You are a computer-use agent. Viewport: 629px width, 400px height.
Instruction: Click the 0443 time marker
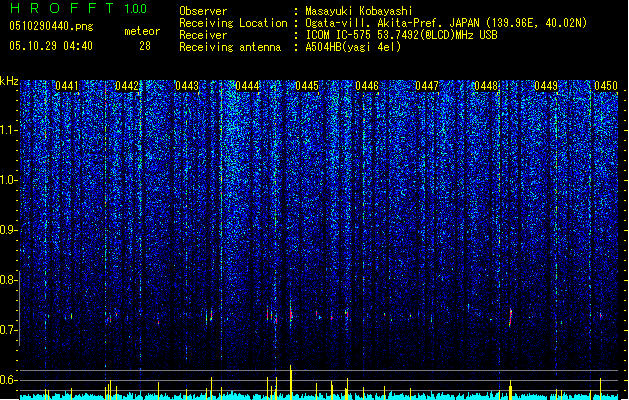(187, 86)
